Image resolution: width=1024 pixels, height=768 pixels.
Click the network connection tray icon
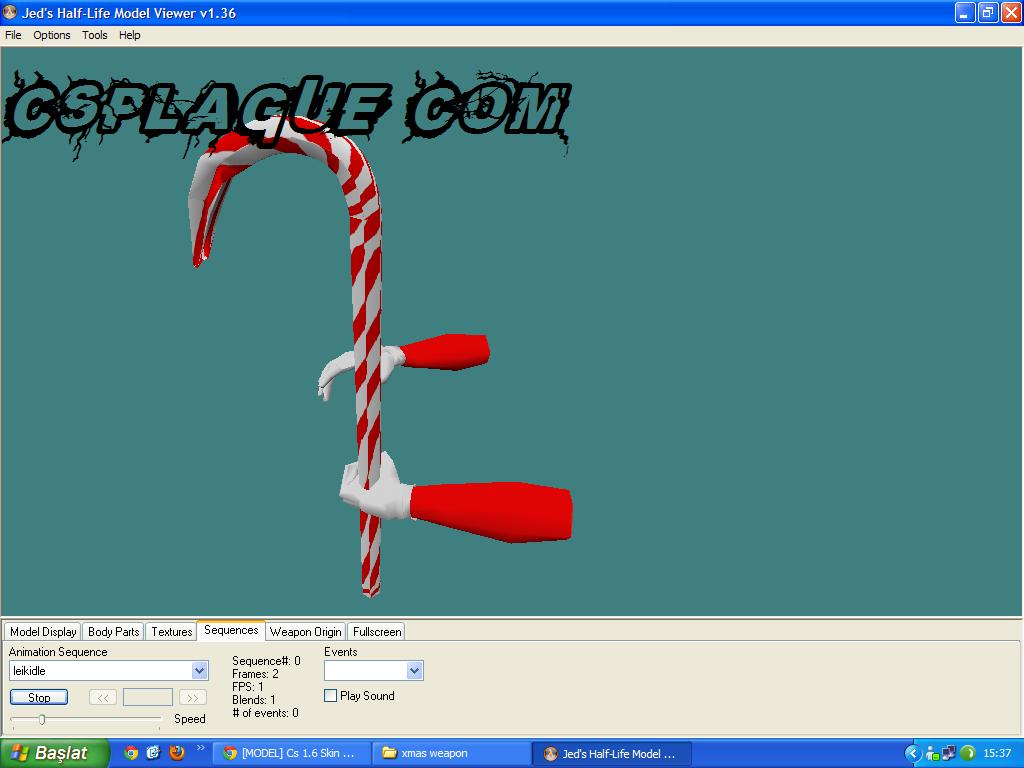click(x=932, y=754)
